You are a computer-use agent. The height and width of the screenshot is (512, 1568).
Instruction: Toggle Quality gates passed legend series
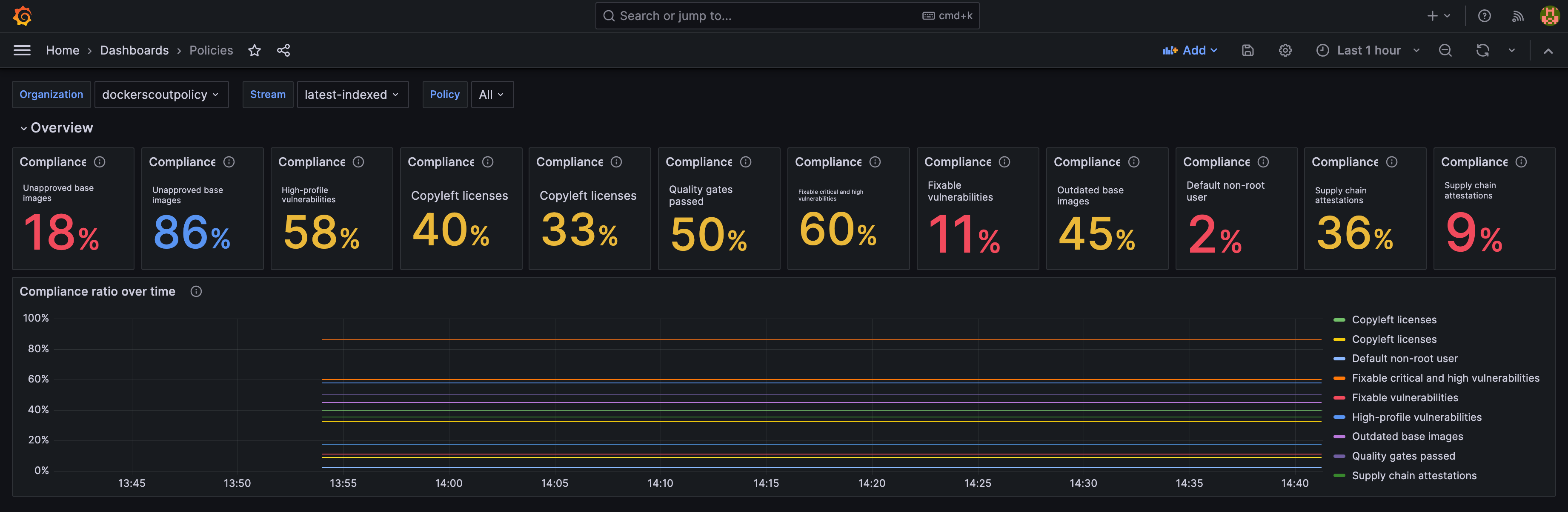coord(1403,456)
